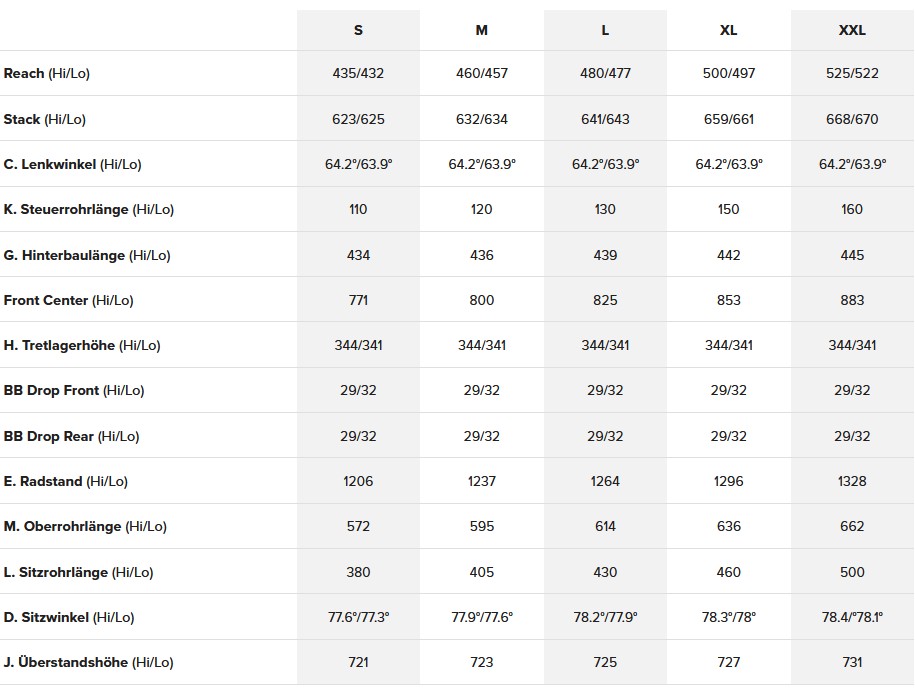Viewport: 915px width, 697px height.
Task: Click the 500 Sitzrohrlänge value for XXL
Action: (852, 572)
